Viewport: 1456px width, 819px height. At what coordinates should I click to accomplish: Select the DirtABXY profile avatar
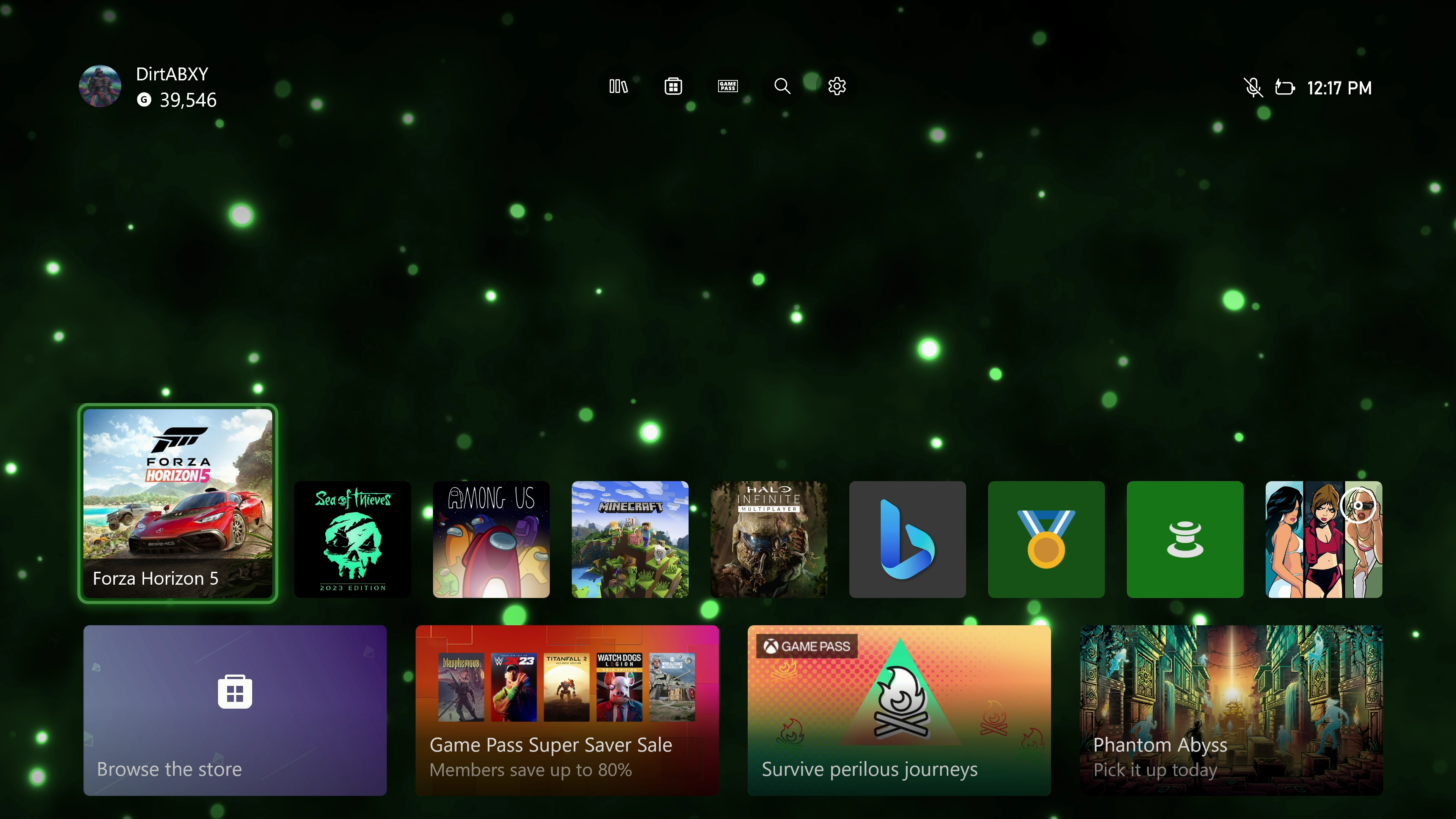click(100, 86)
